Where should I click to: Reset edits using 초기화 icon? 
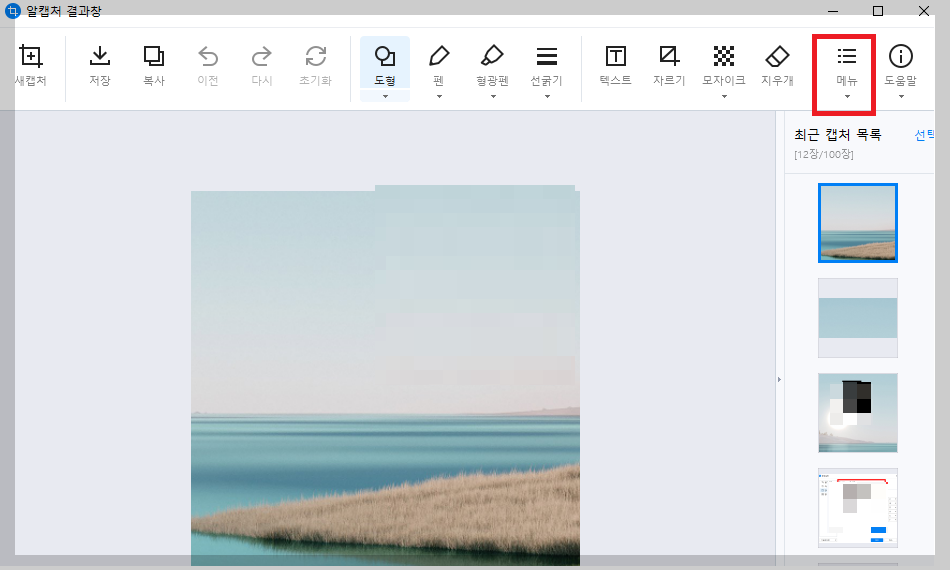click(316, 56)
